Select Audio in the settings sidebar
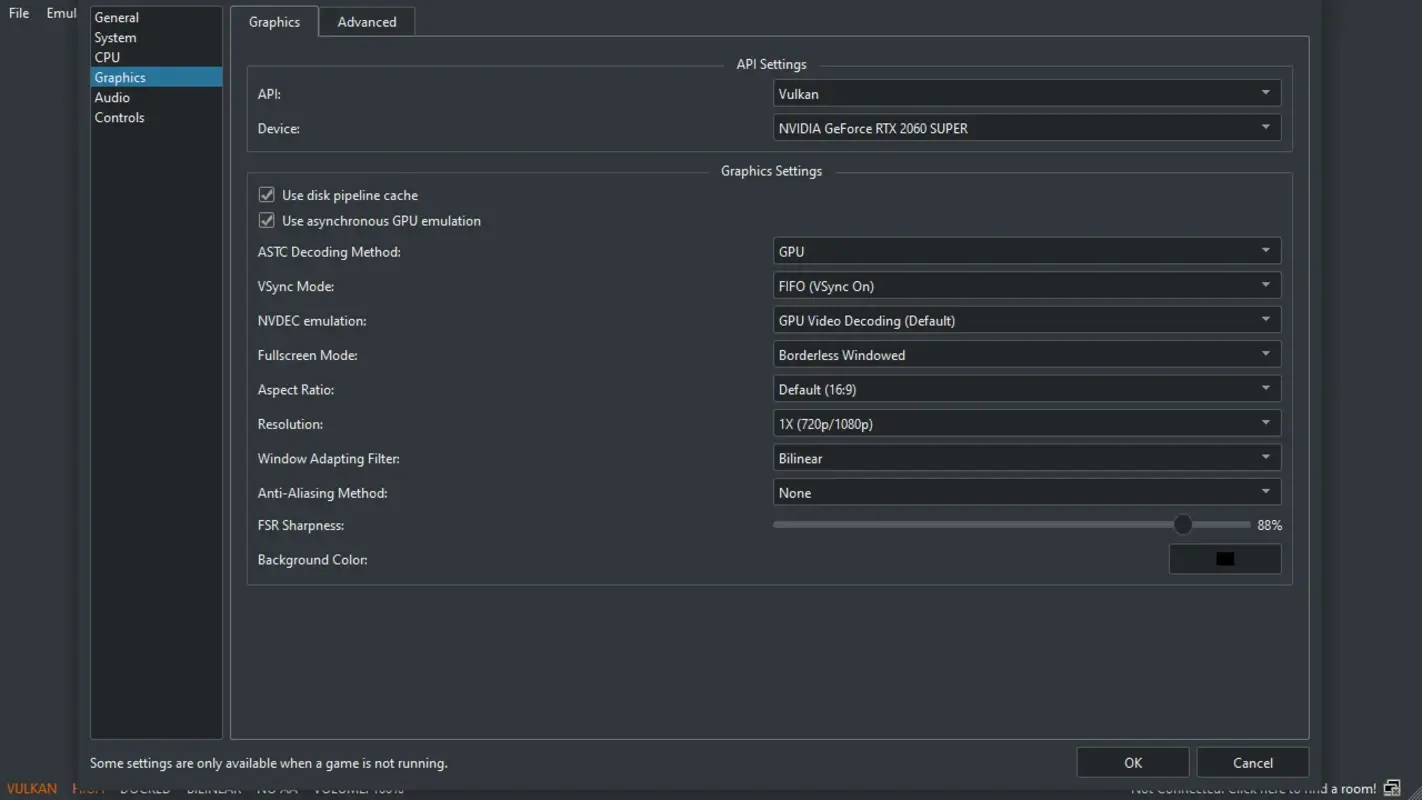1422x800 pixels. coord(112,97)
